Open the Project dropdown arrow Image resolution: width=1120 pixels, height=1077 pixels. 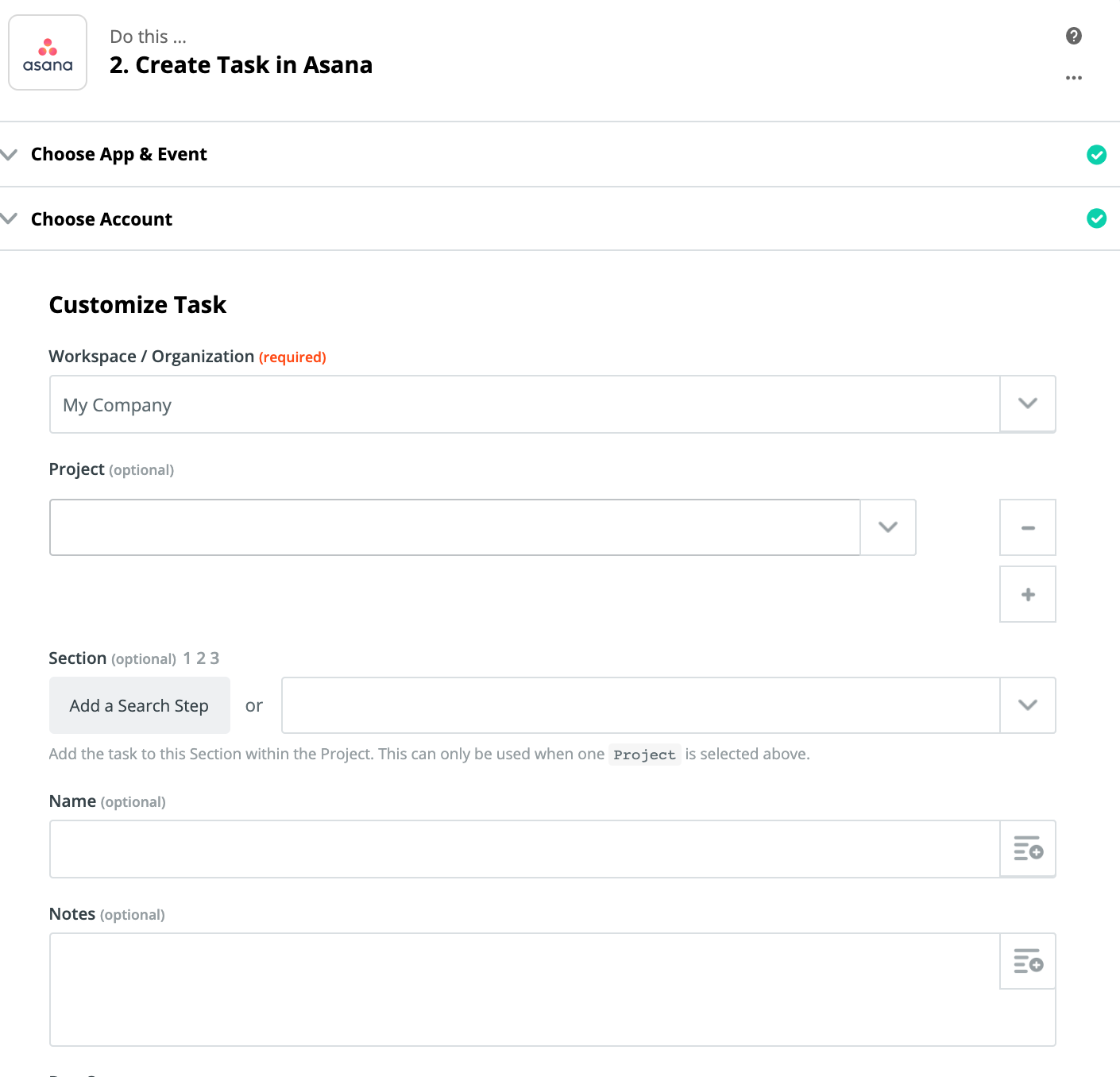(x=888, y=527)
